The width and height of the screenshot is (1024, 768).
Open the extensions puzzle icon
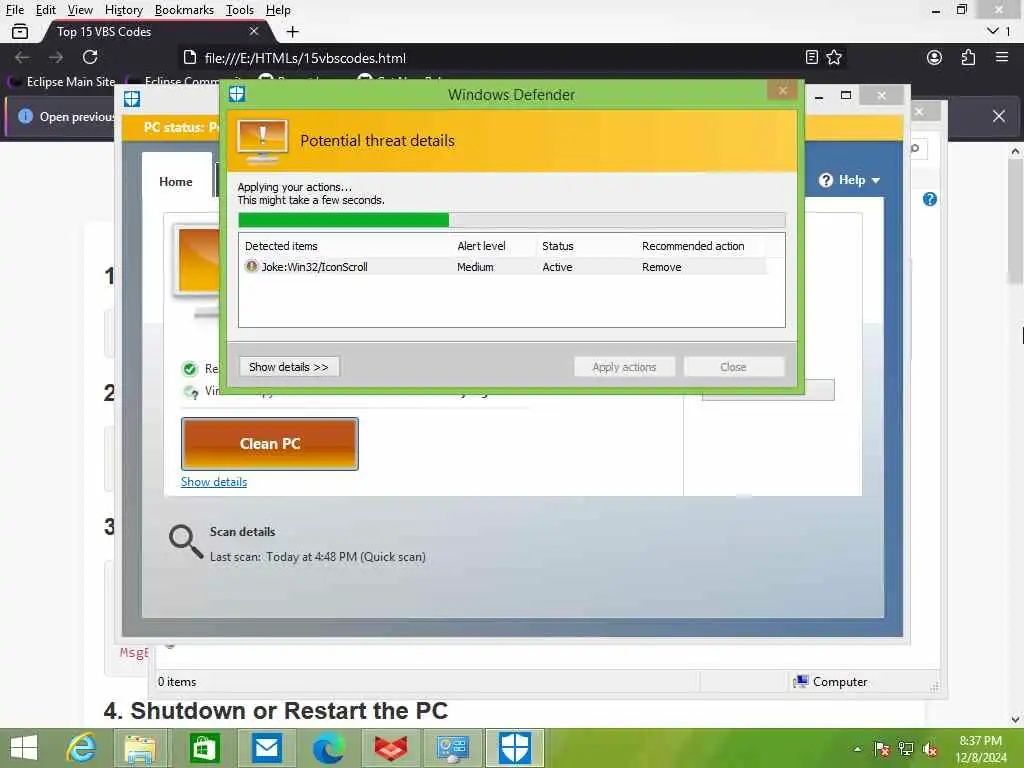[968, 57]
